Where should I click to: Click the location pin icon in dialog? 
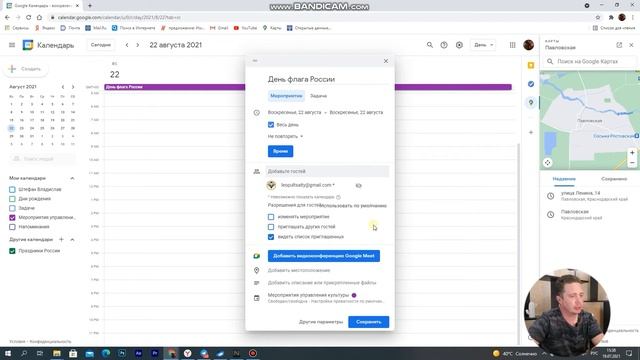256,270
